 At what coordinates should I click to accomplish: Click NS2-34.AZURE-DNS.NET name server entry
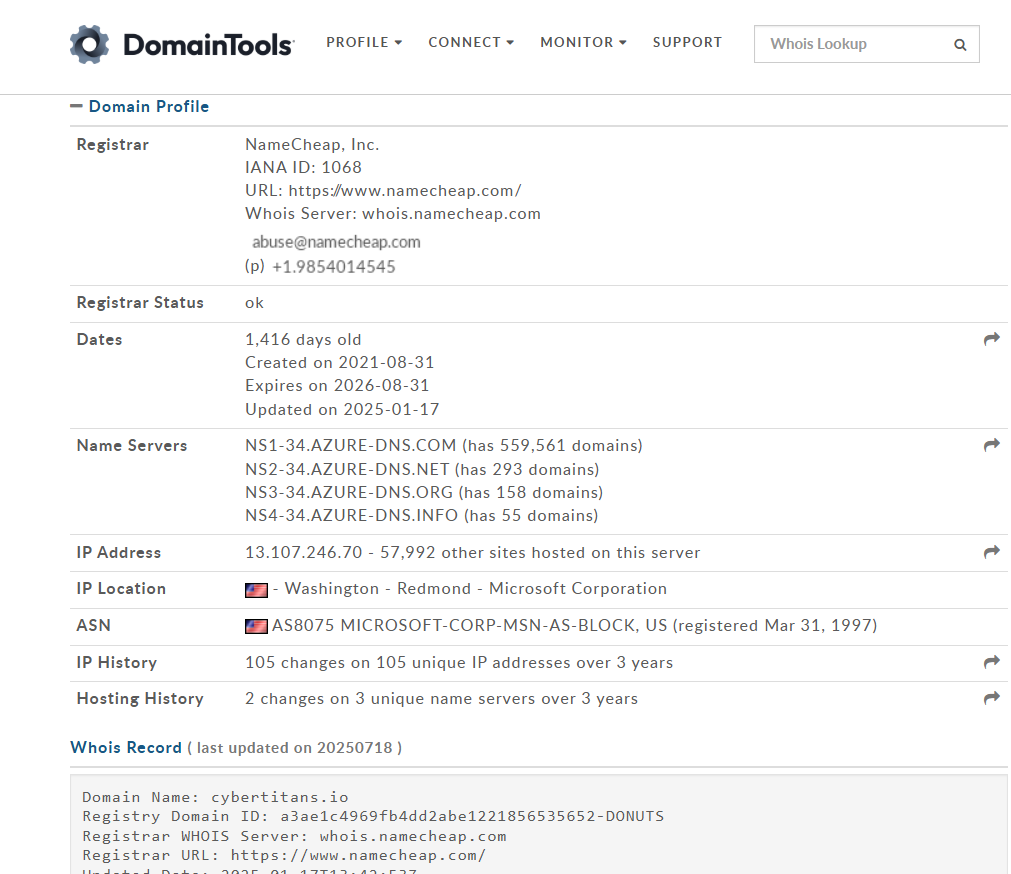347,469
